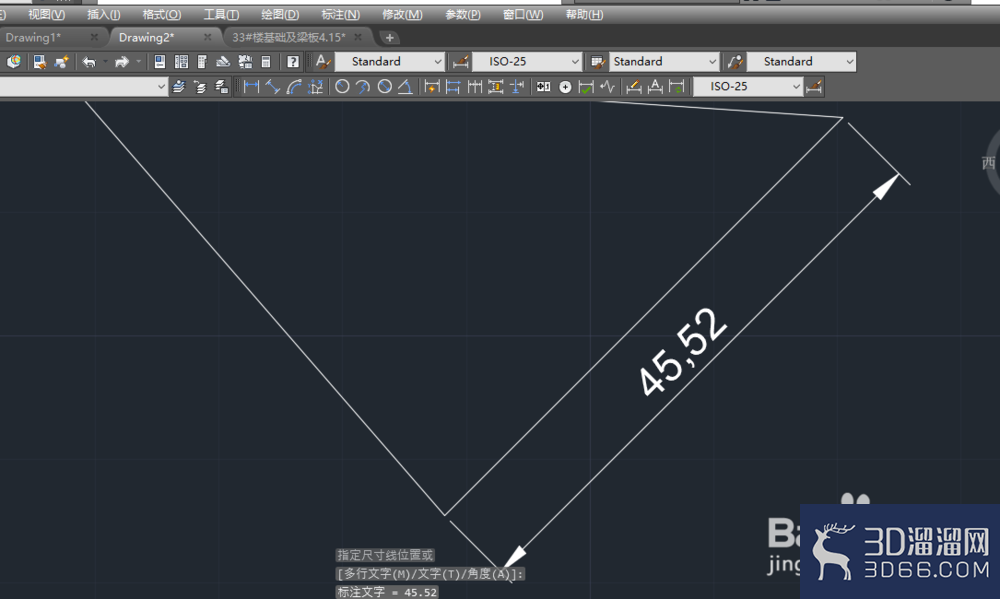This screenshot has width=1000, height=599.
Task: Open the 格式(O) menu
Action: click(161, 15)
